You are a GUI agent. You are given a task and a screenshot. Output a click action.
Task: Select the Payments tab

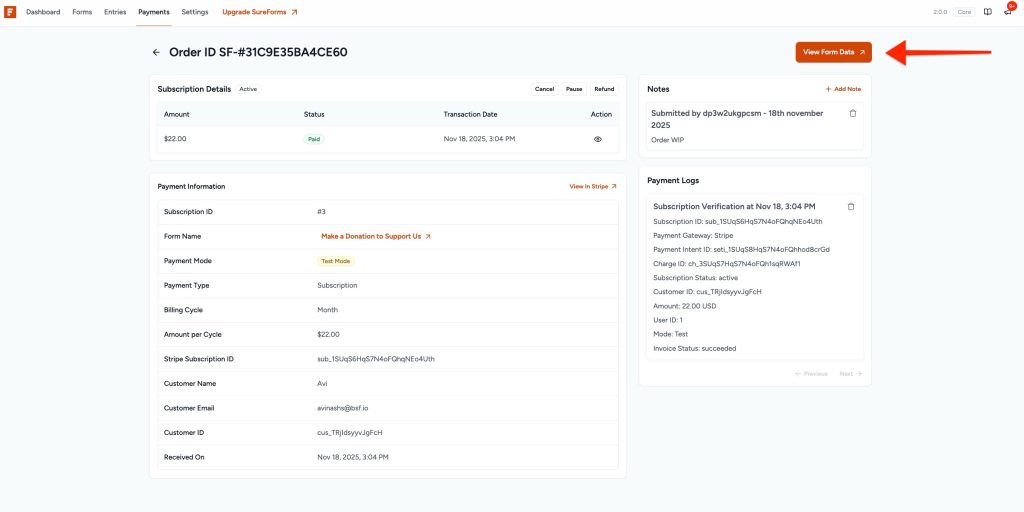[x=154, y=12]
